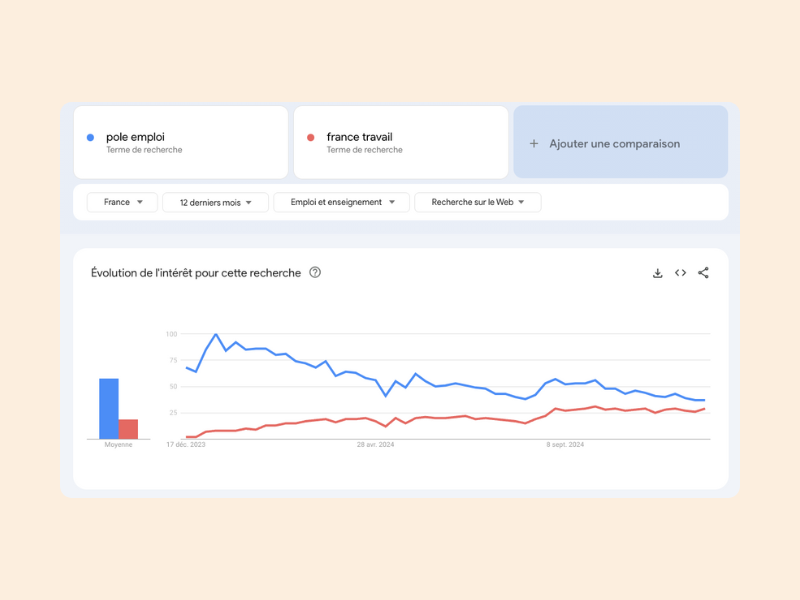Open the France region dropdown
The width and height of the screenshot is (800, 600).
click(x=121, y=202)
